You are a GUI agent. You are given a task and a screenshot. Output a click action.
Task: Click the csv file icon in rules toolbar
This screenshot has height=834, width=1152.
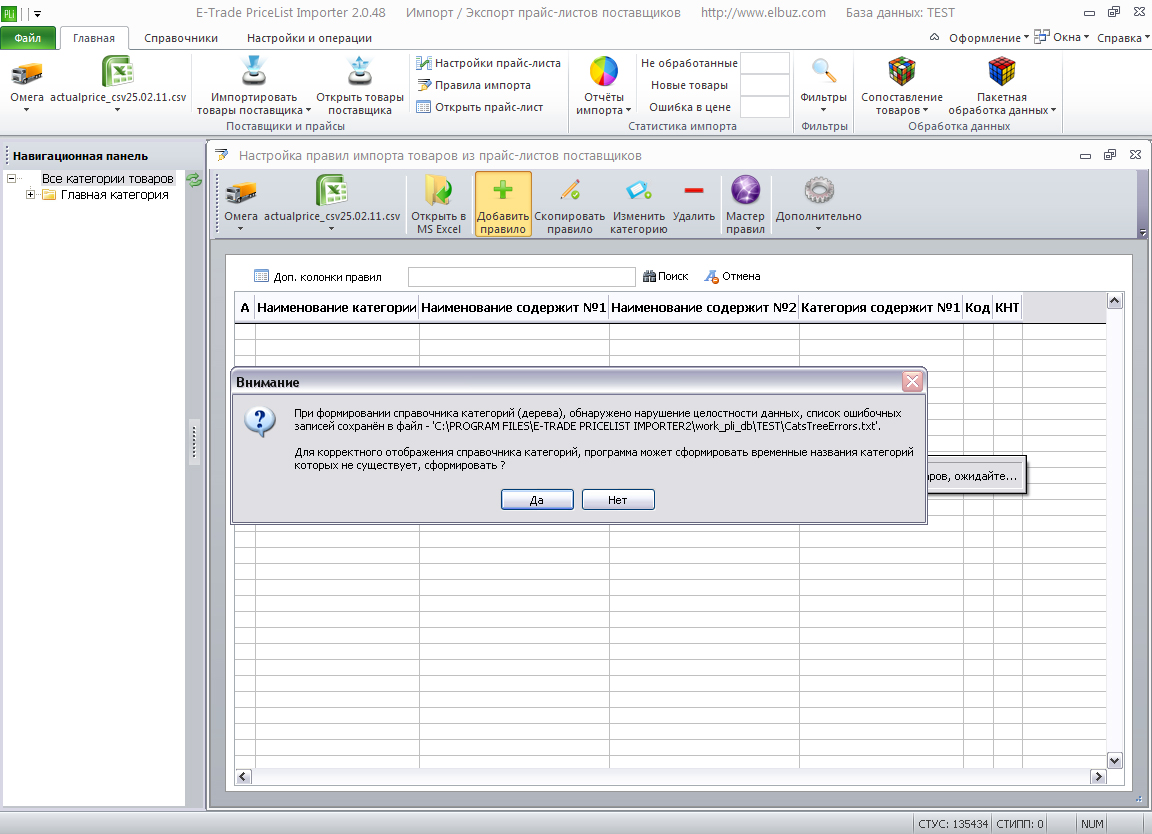pyautogui.click(x=332, y=191)
